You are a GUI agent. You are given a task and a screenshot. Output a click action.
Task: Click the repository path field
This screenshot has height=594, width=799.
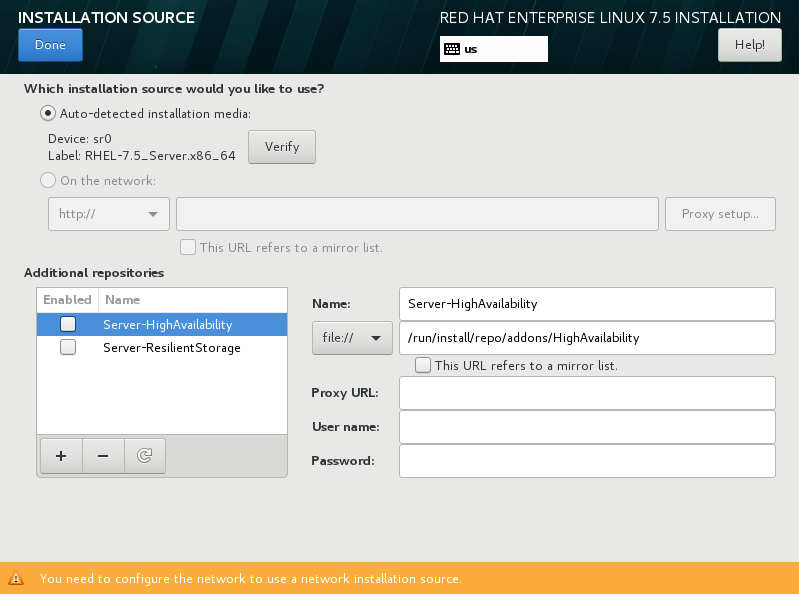[x=587, y=338]
